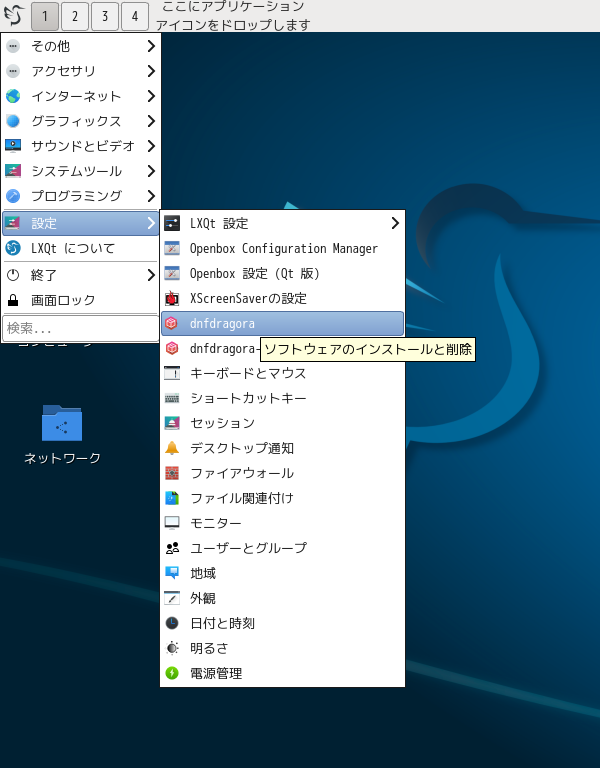Click the 電源管理 green power icon

172,673
